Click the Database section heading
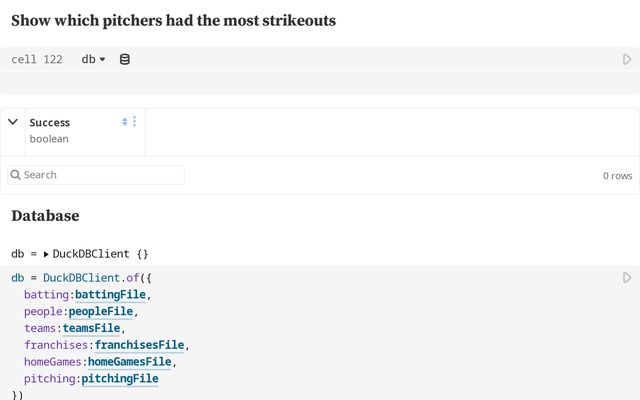This screenshot has width=640, height=400. point(45,215)
